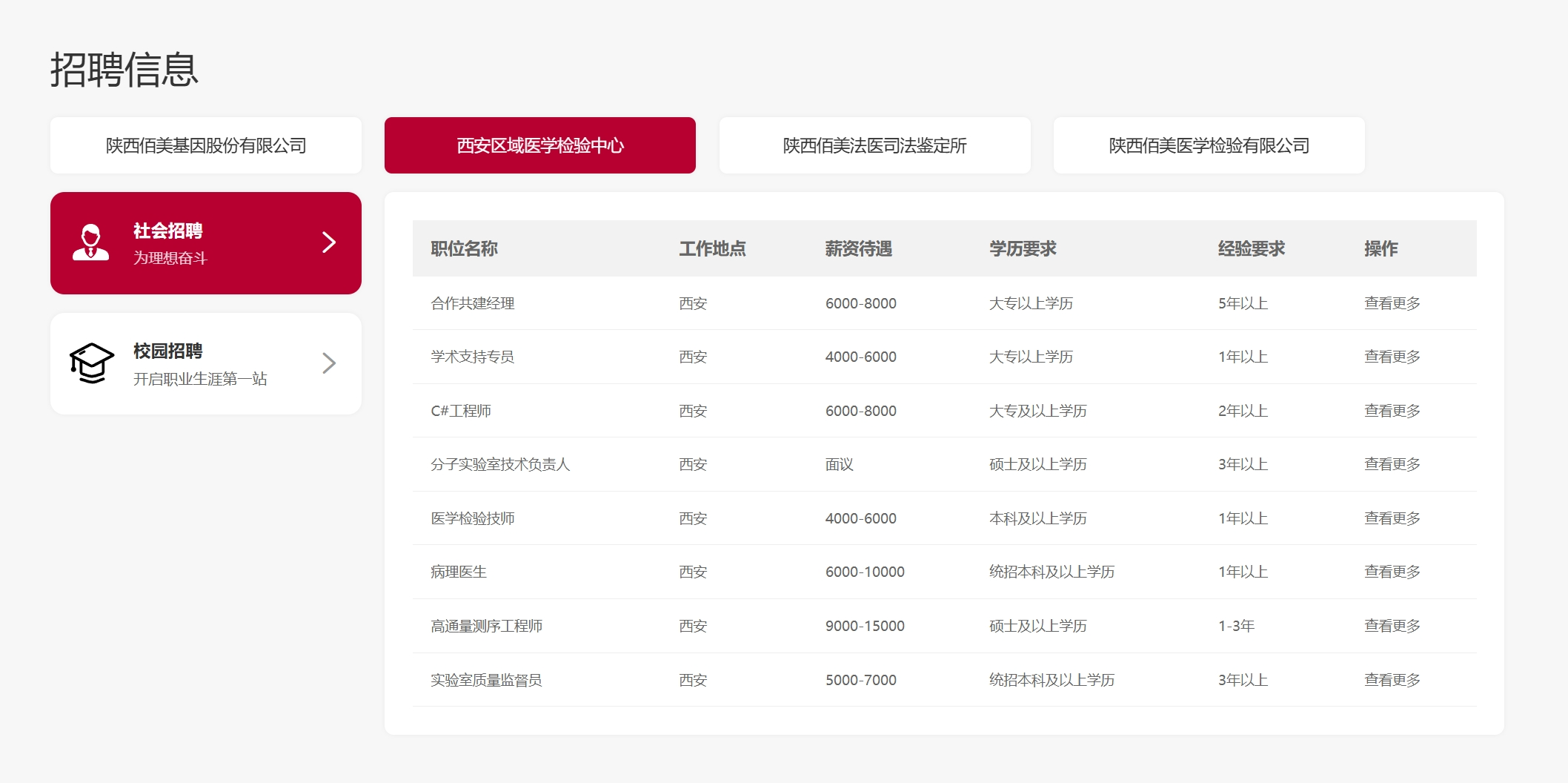
Task: Open 查看更多 for 分子实验室技术负责人
Action: coord(1392,464)
